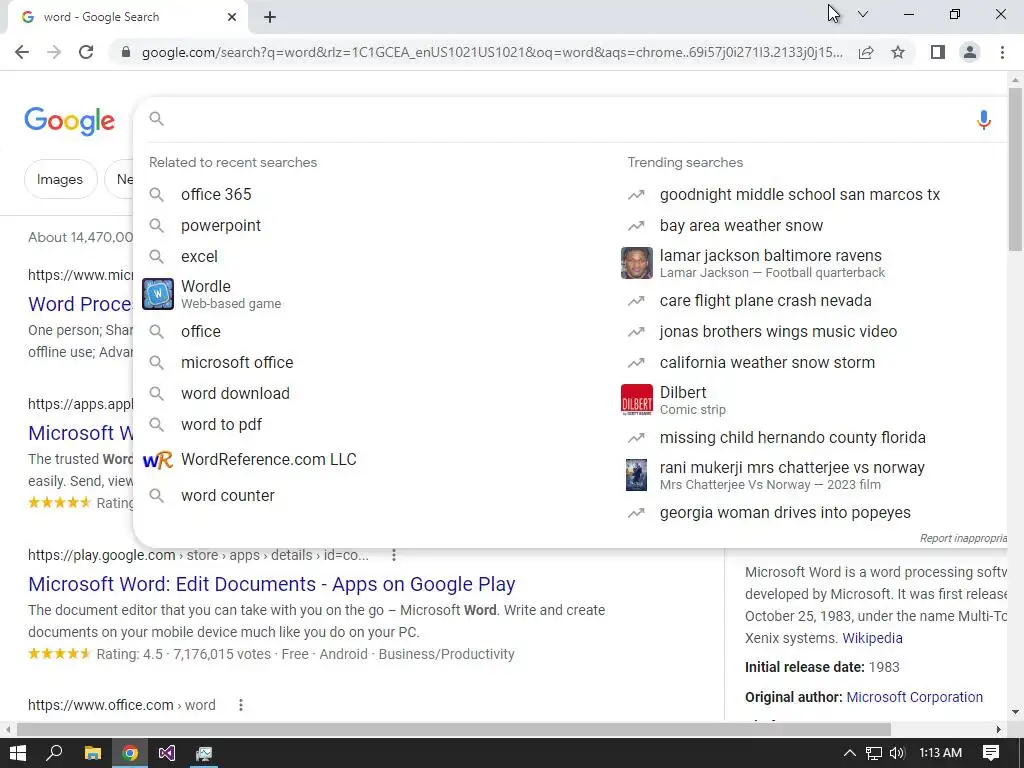
Task: Bookmark this page with the star icon
Action: tap(898, 52)
